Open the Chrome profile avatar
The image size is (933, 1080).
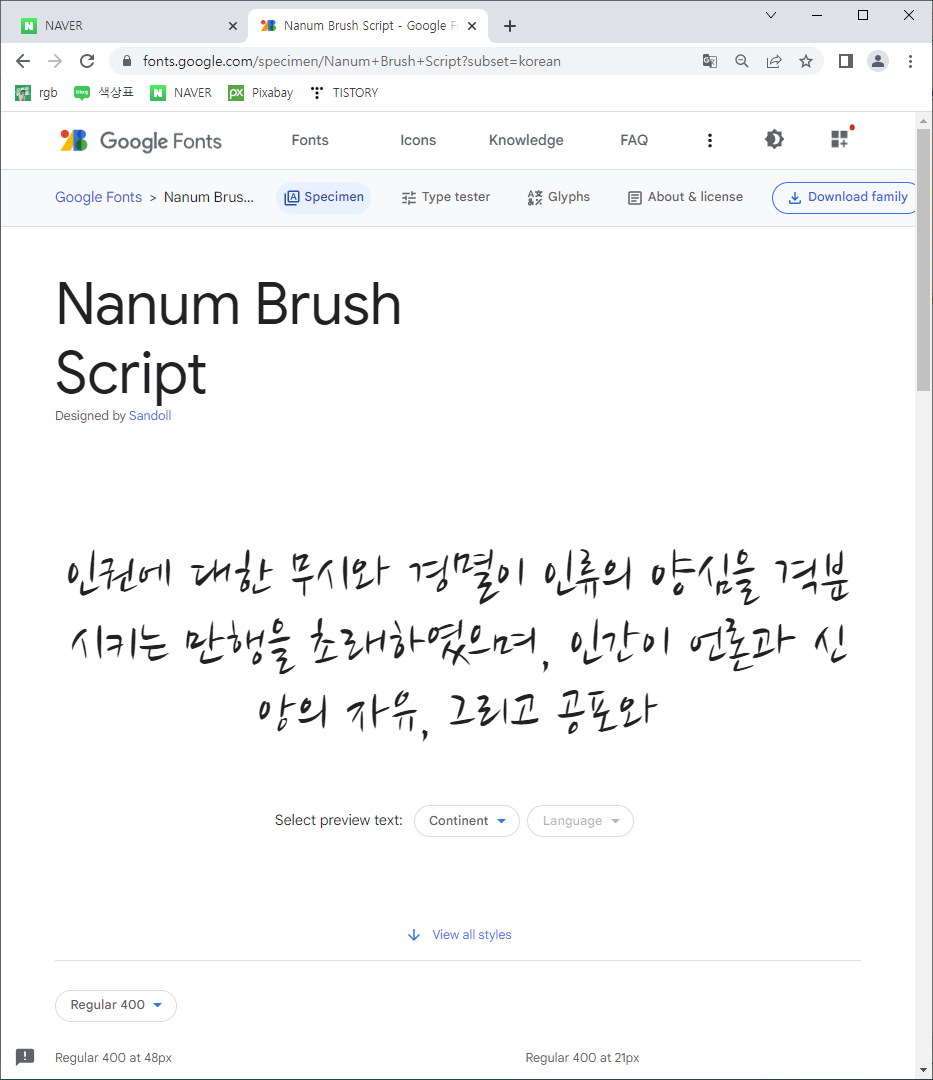pos(878,61)
